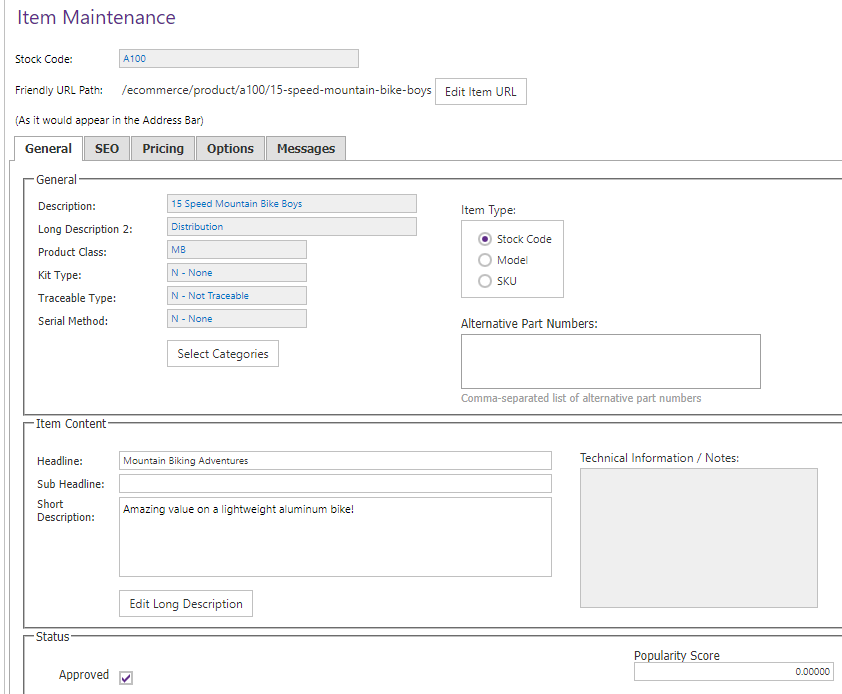The width and height of the screenshot is (842, 694).
Task: Click the Sub Headline input field
Action: click(x=335, y=483)
